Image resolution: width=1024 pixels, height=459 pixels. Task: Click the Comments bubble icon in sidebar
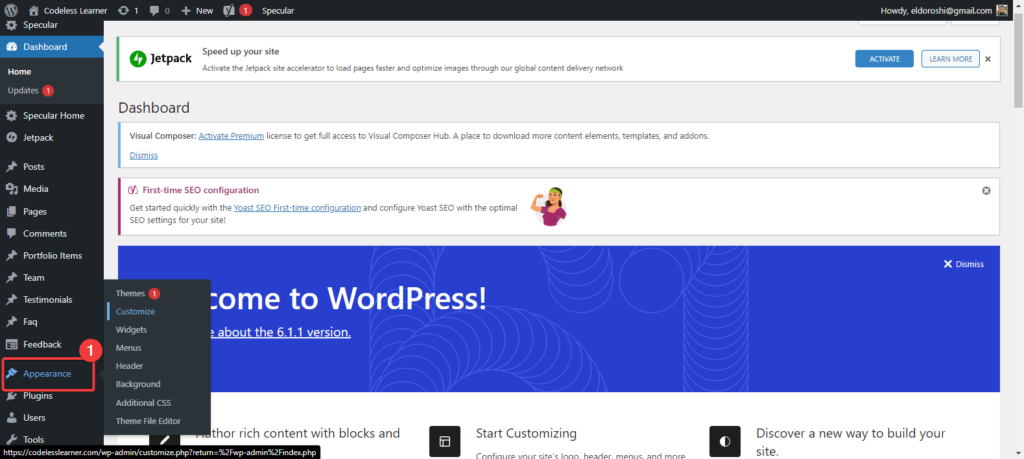click(11, 233)
